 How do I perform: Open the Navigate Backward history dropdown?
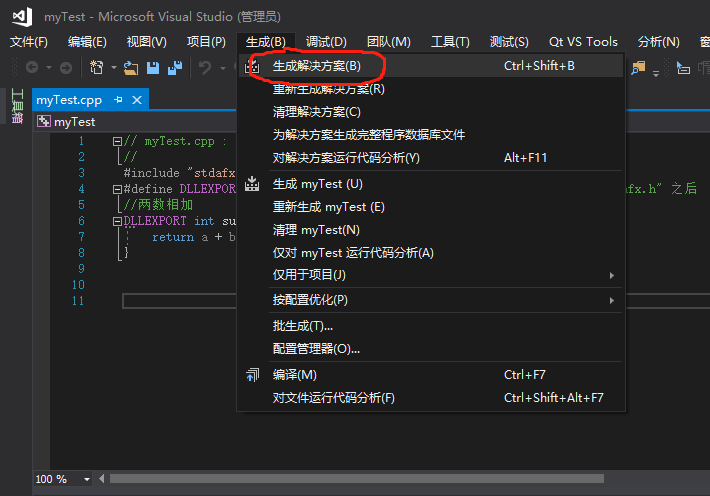pyautogui.click(x=48, y=67)
